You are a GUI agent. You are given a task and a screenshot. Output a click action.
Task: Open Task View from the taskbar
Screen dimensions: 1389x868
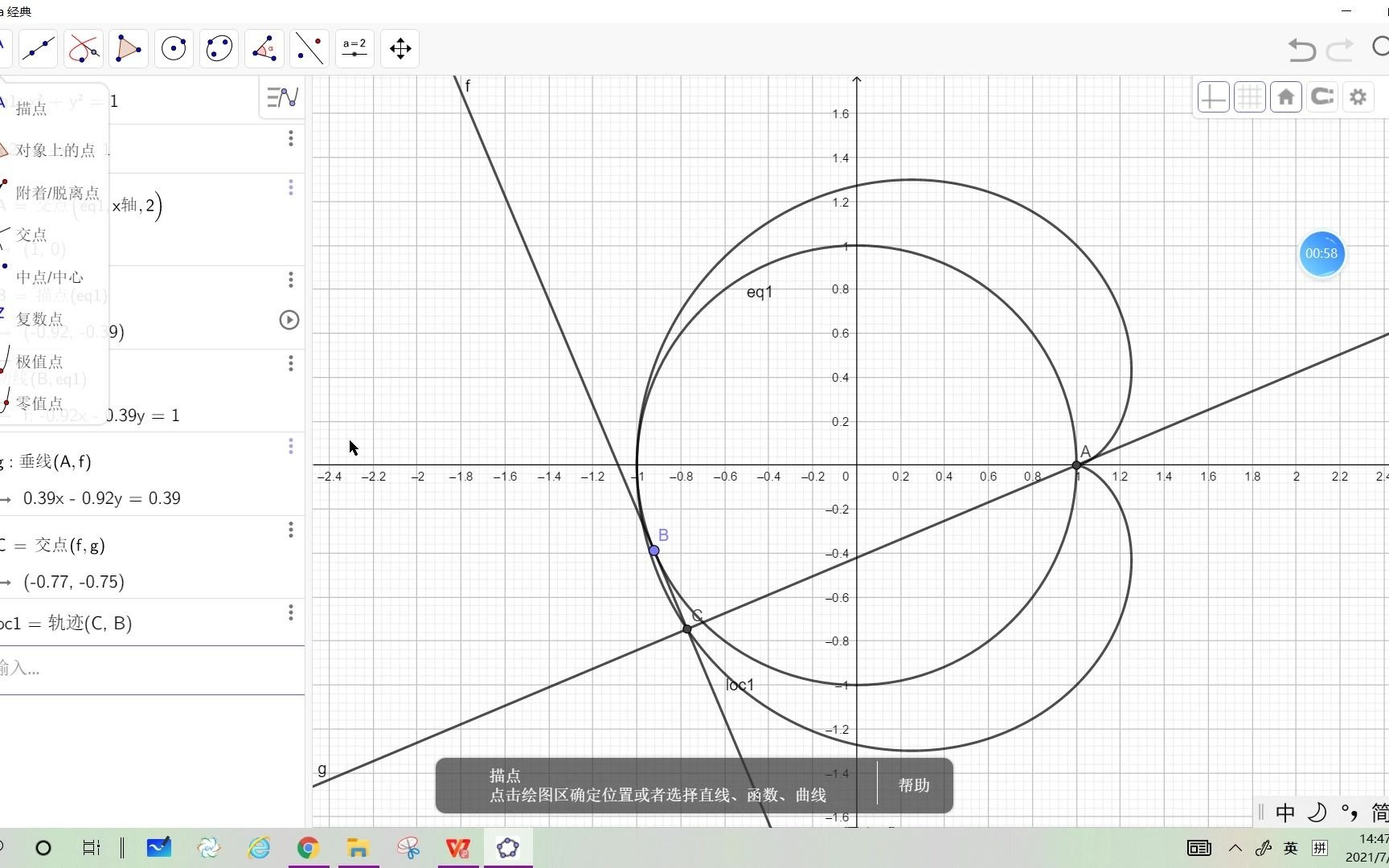pyautogui.click(x=92, y=848)
